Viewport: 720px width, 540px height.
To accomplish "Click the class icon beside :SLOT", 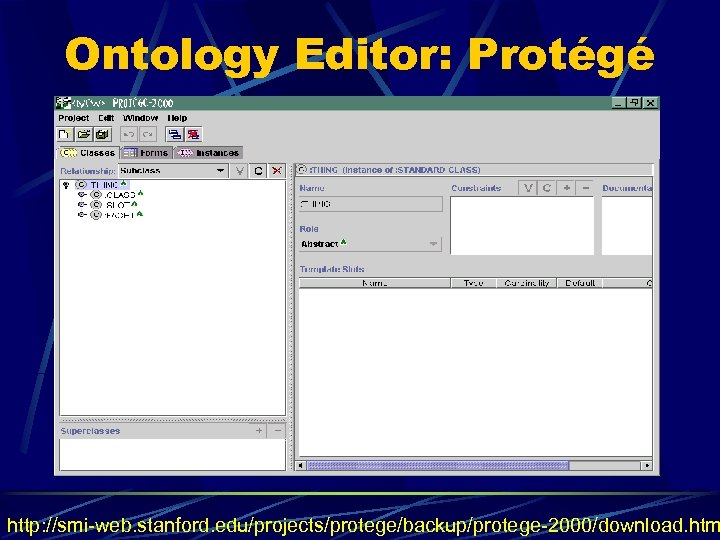I will coord(96,205).
